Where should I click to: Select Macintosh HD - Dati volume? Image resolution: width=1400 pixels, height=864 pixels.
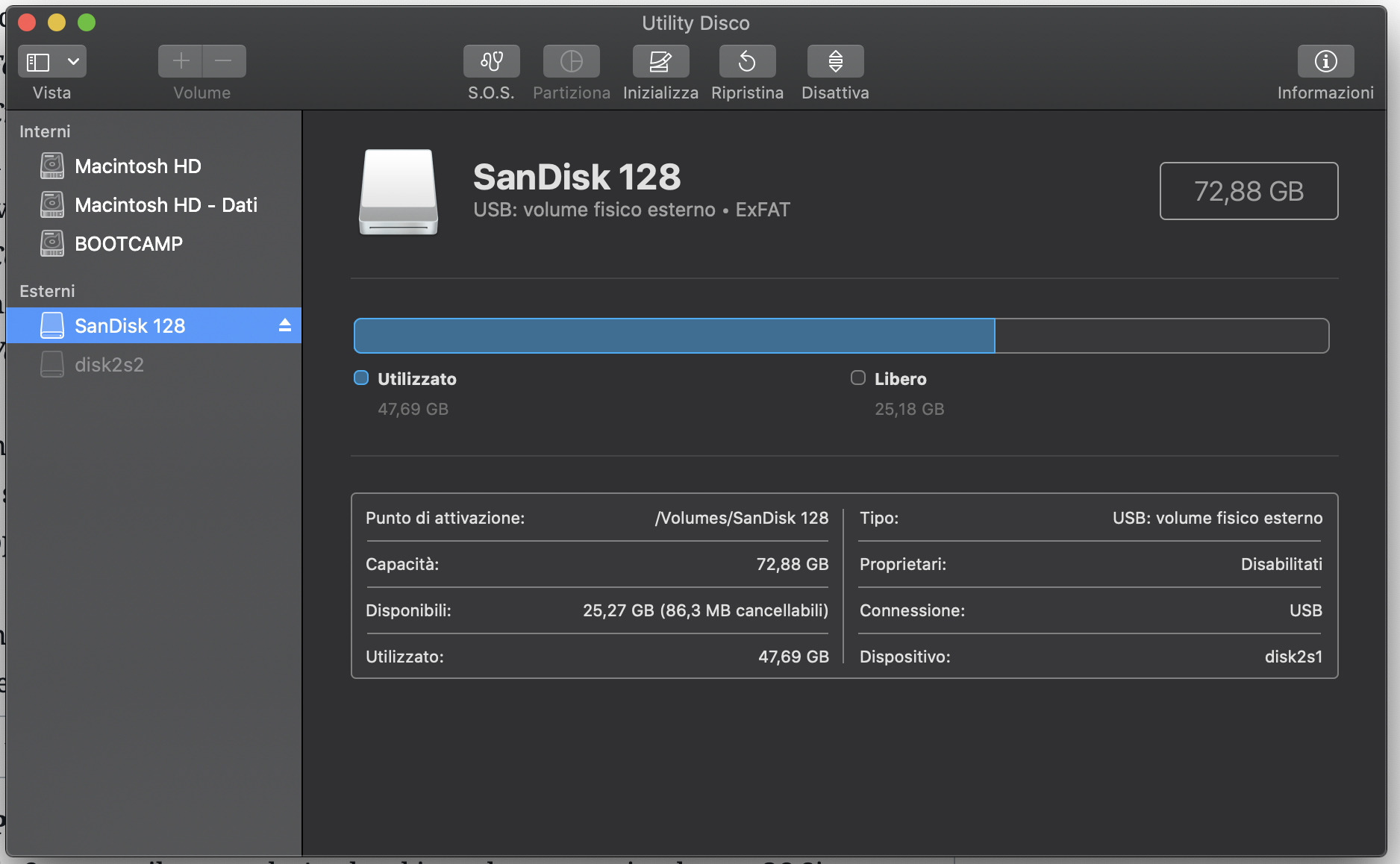154,205
